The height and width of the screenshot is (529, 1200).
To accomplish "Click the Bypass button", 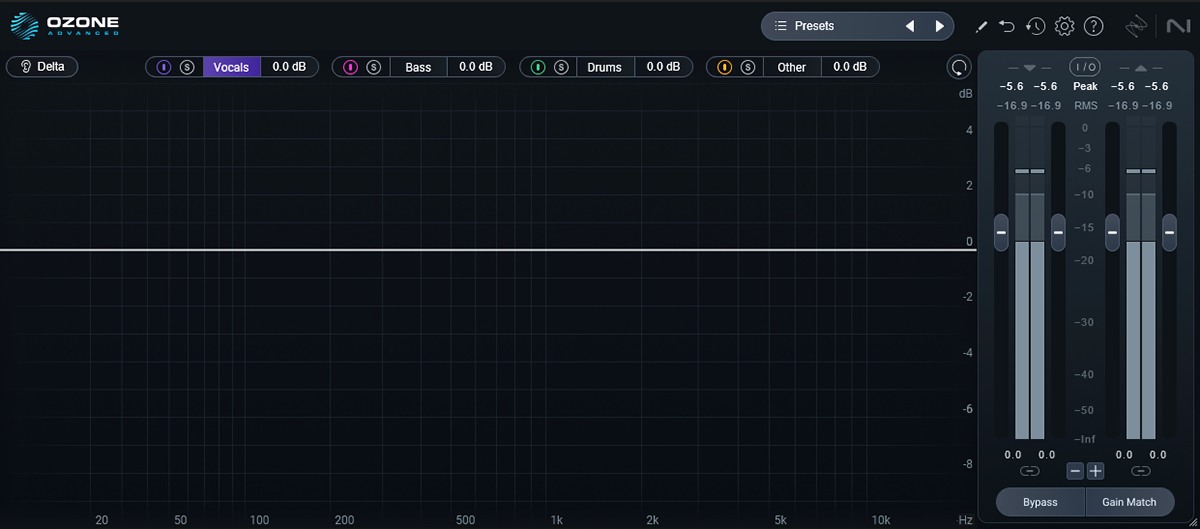I will coord(1040,502).
